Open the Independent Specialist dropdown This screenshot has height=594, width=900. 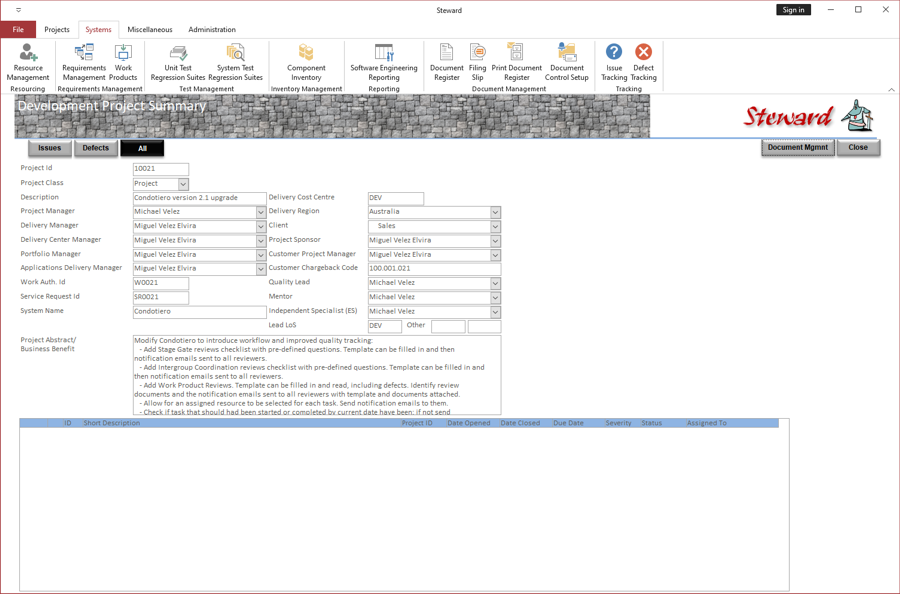pyautogui.click(x=495, y=312)
